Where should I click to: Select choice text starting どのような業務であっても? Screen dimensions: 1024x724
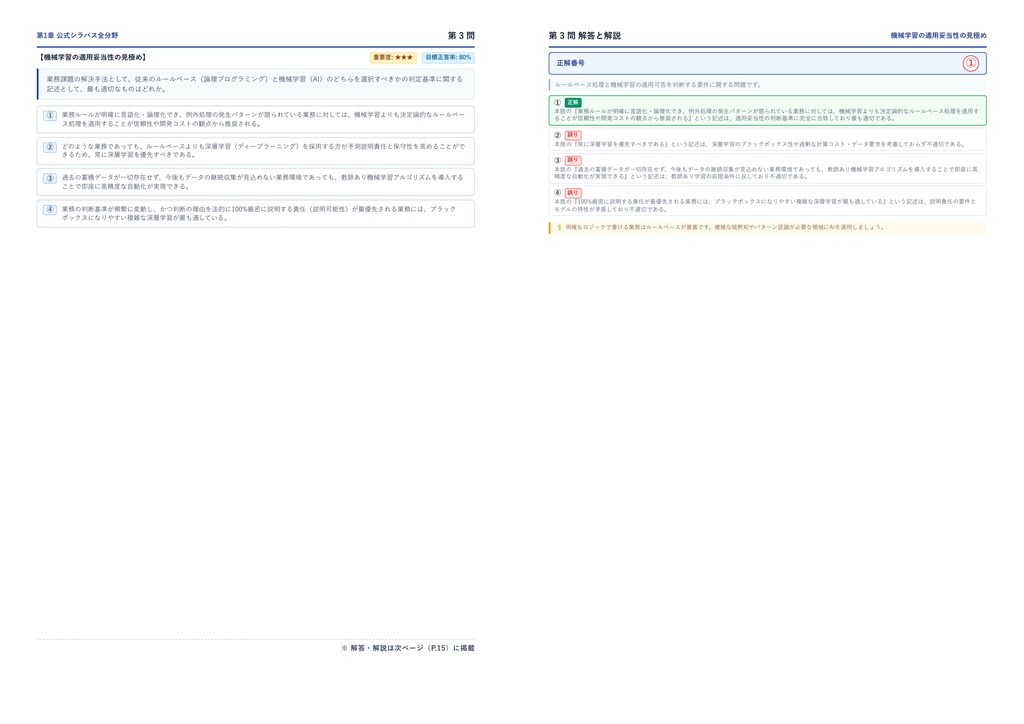coord(264,150)
